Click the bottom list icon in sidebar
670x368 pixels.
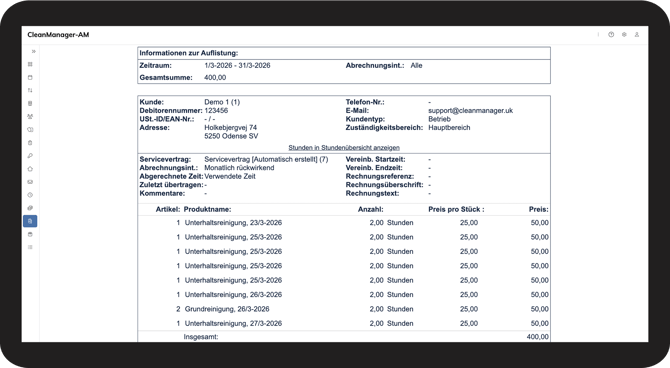pos(30,247)
